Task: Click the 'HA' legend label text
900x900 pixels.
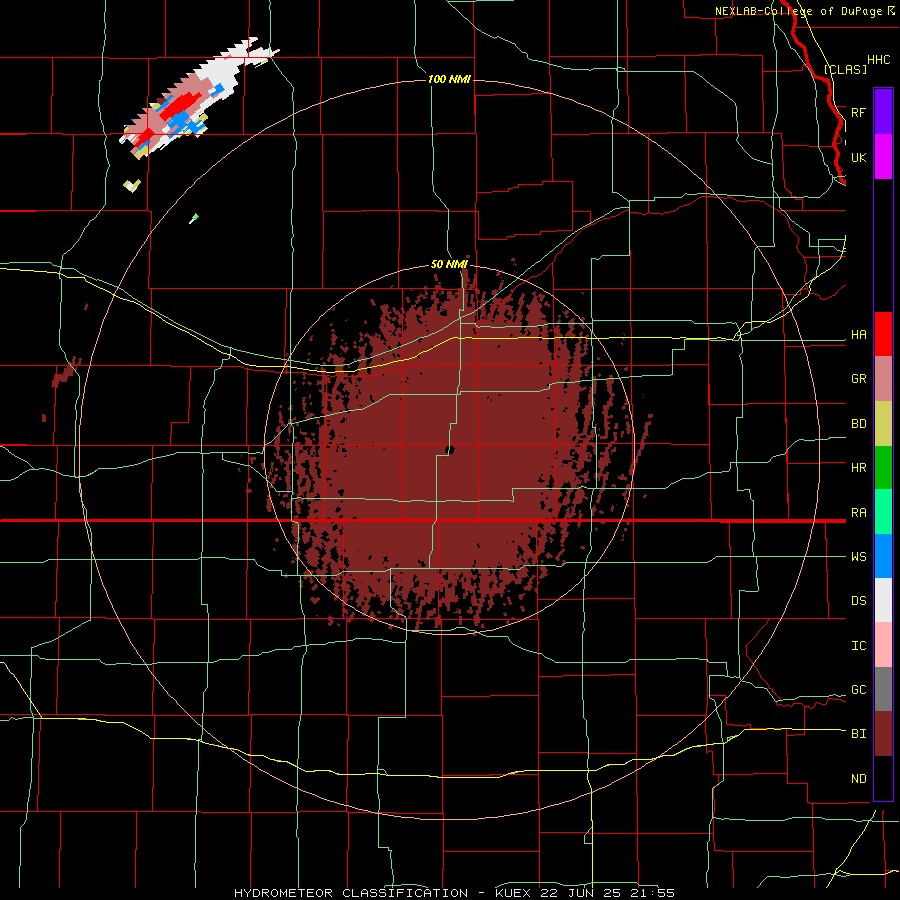Action: [859, 335]
